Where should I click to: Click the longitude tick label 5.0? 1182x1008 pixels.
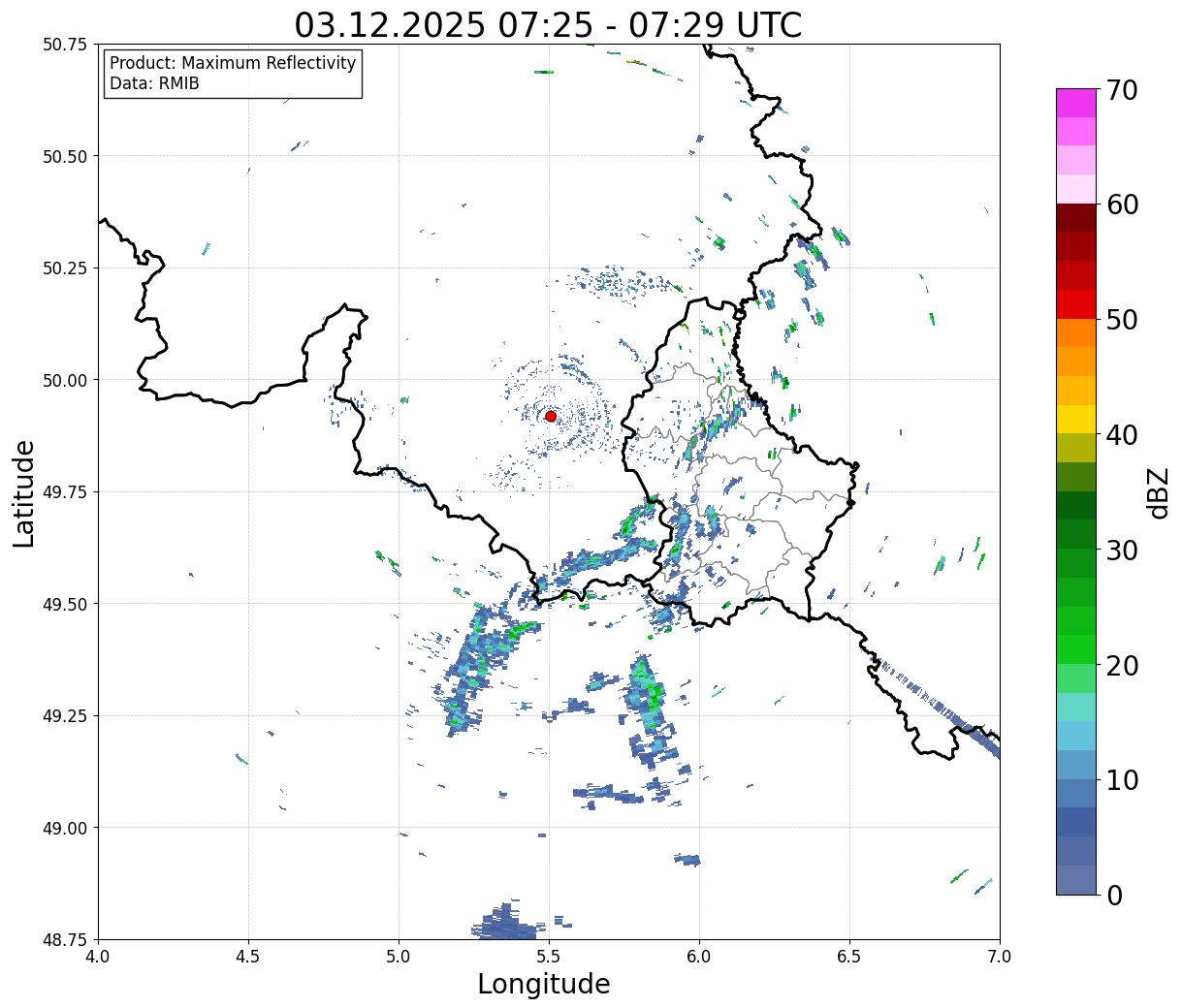tap(399, 957)
